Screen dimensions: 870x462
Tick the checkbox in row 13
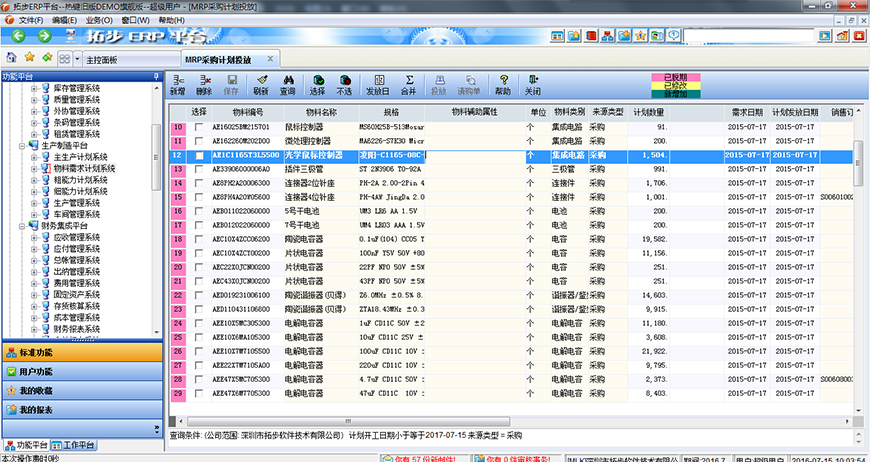(x=198, y=170)
